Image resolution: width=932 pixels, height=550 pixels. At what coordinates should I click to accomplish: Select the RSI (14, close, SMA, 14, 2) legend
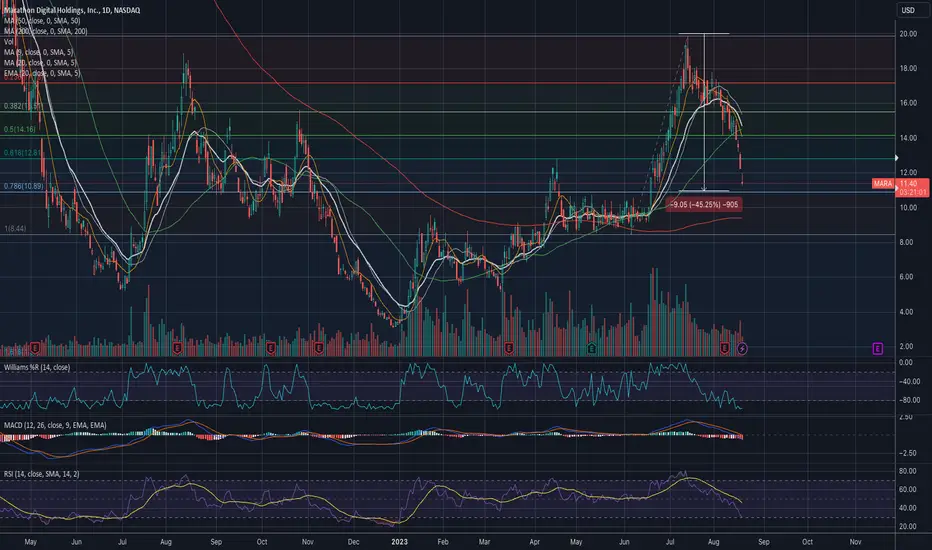point(42,474)
